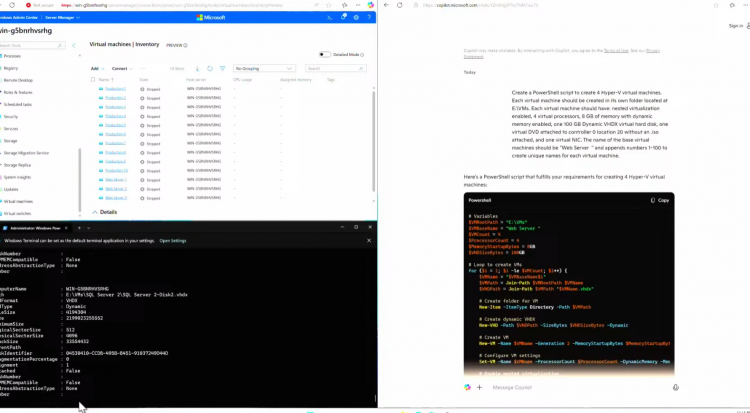Viewport: 750px width, 413px height.
Task: Click Open Settings link in terminal banner
Action: pyautogui.click(x=173, y=241)
